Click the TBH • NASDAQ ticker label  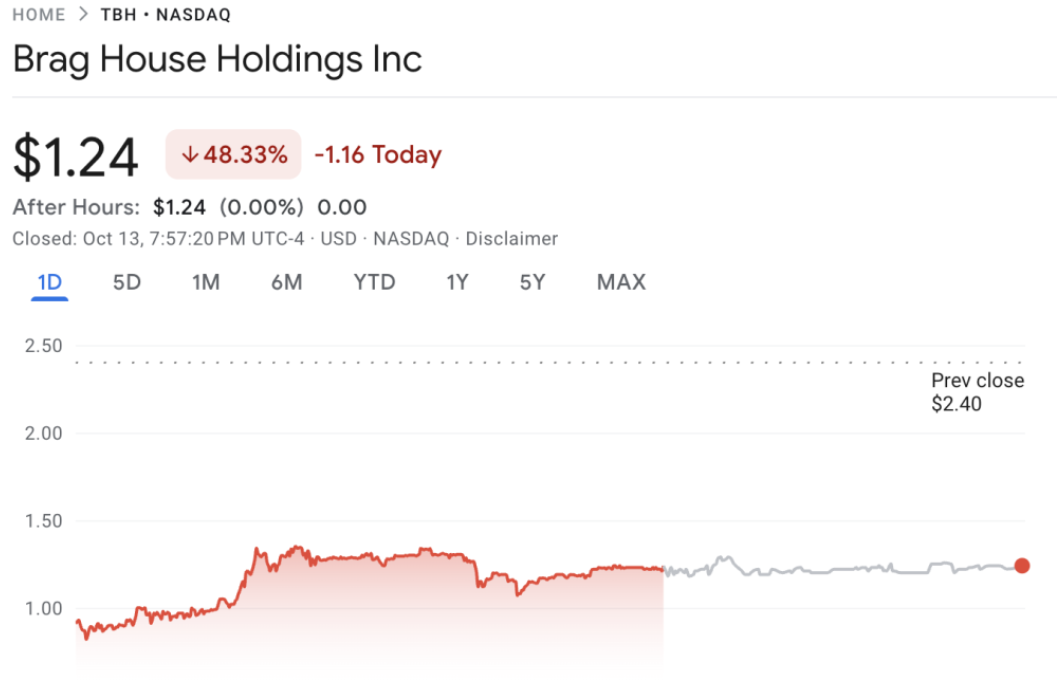click(x=165, y=15)
